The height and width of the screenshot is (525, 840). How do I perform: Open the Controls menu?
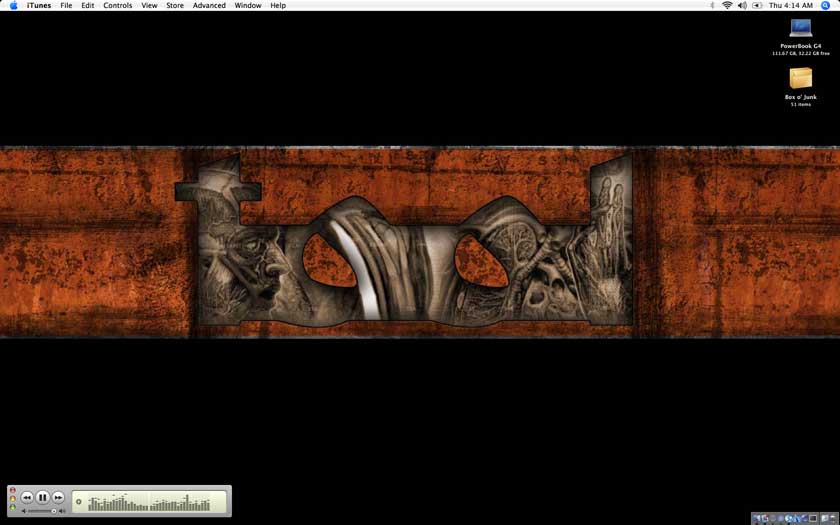(x=117, y=5)
